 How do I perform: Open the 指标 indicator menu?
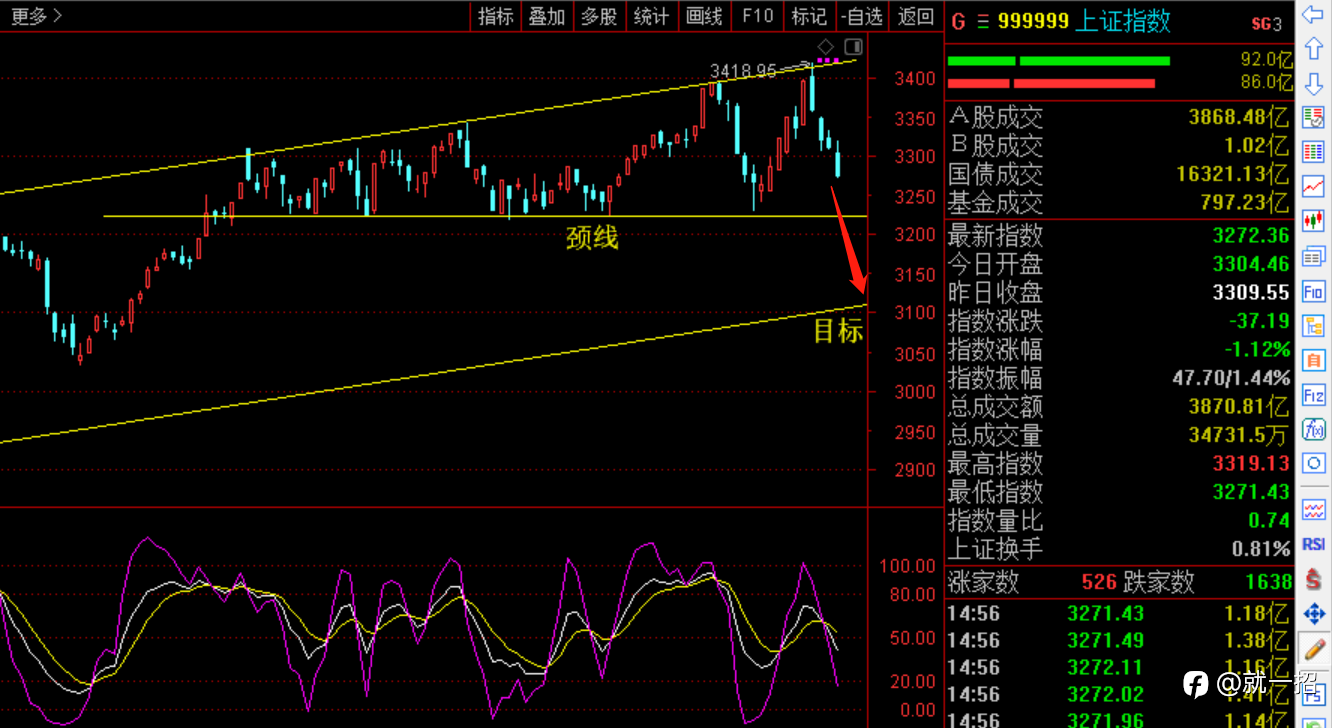(496, 16)
